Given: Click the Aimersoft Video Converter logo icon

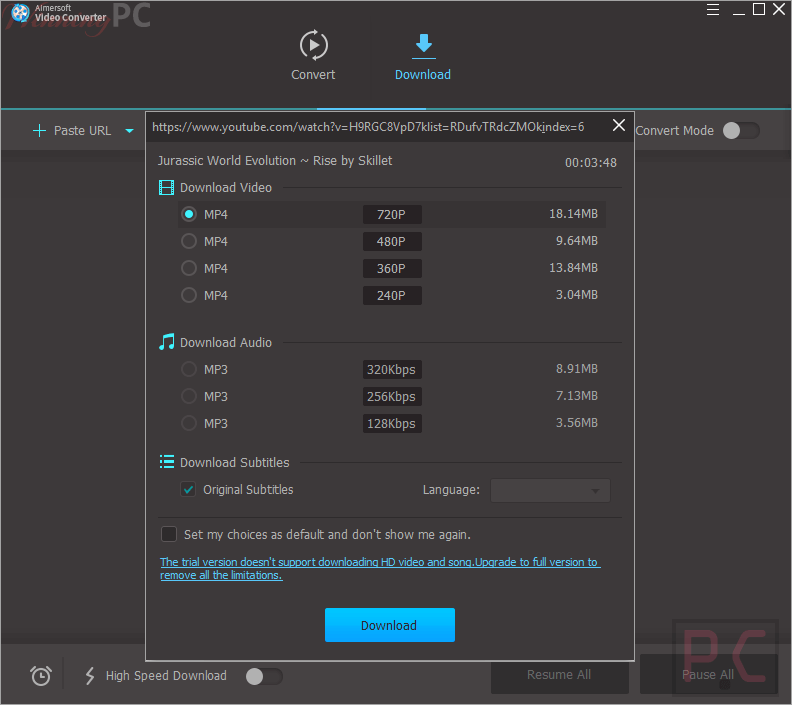Looking at the screenshot, I should pos(20,13).
